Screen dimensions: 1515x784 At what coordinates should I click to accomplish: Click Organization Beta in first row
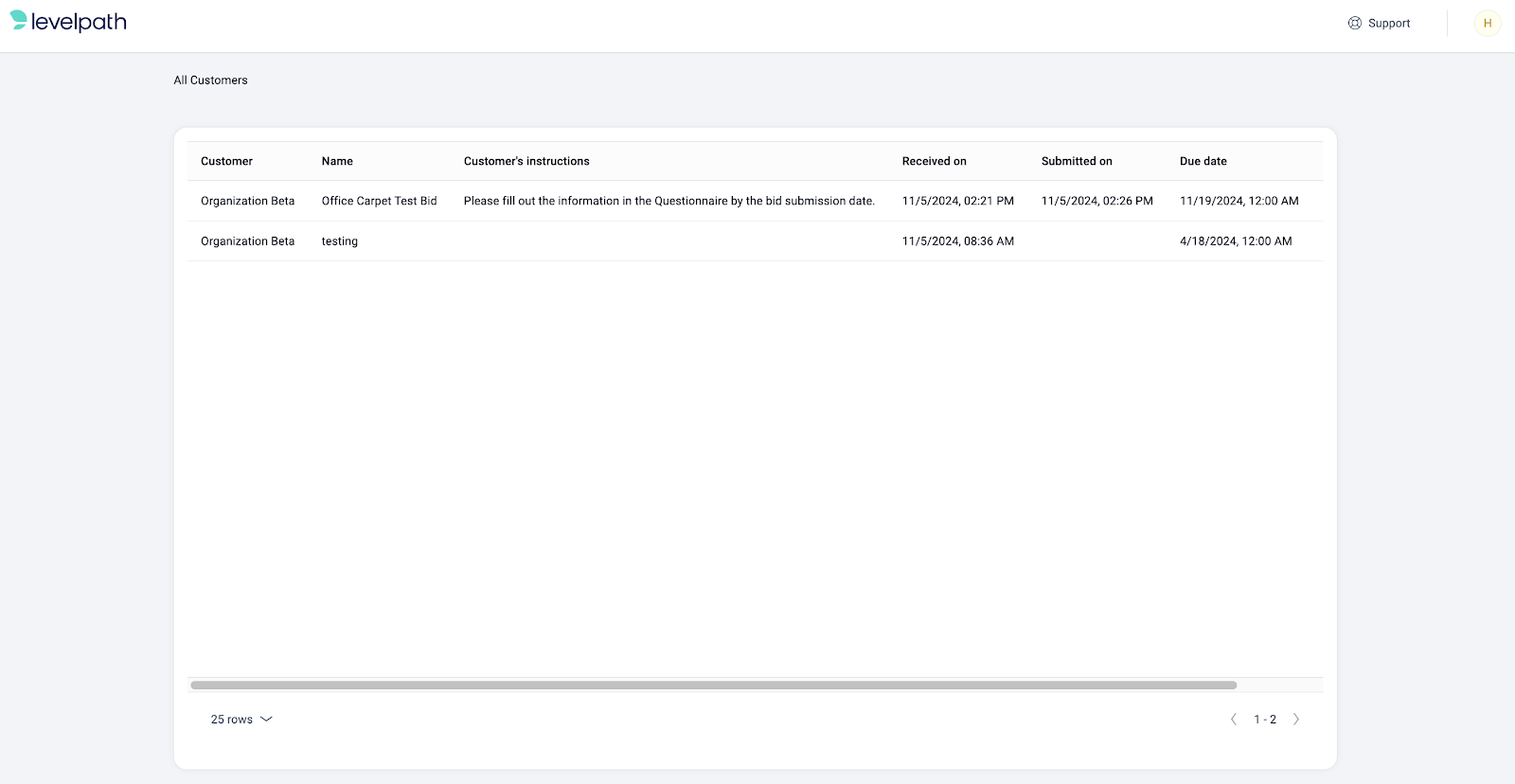(247, 201)
